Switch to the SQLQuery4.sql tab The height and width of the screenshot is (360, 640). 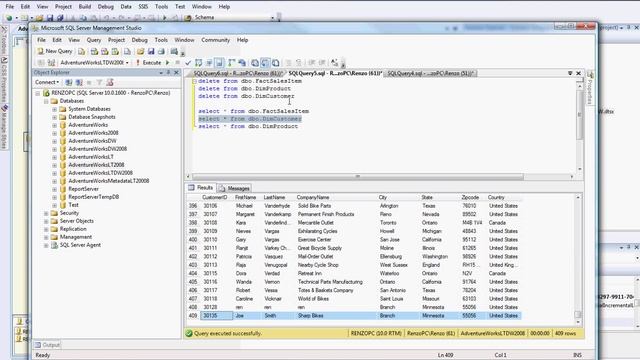(x=430, y=73)
